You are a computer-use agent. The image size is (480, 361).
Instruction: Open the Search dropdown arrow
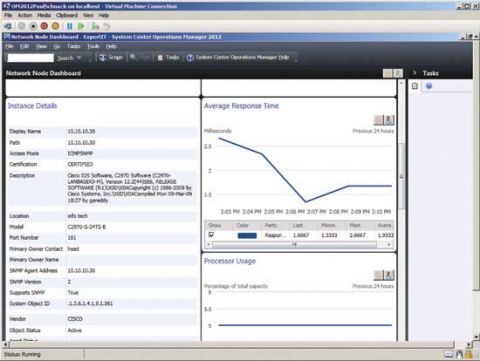coord(79,58)
